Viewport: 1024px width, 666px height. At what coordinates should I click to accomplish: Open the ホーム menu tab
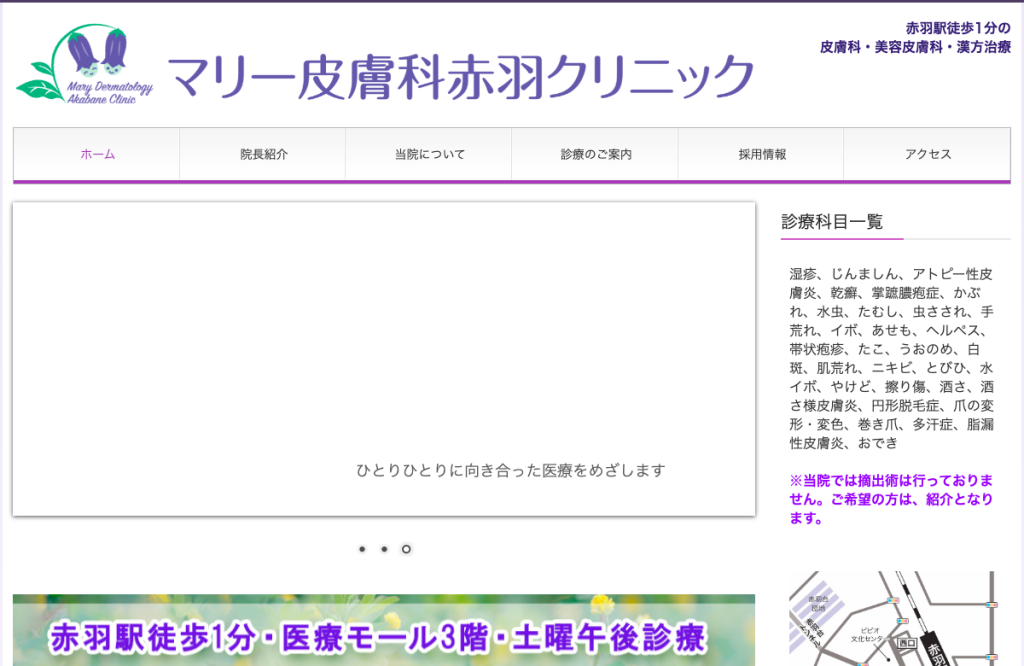click(x=97, y=154)
